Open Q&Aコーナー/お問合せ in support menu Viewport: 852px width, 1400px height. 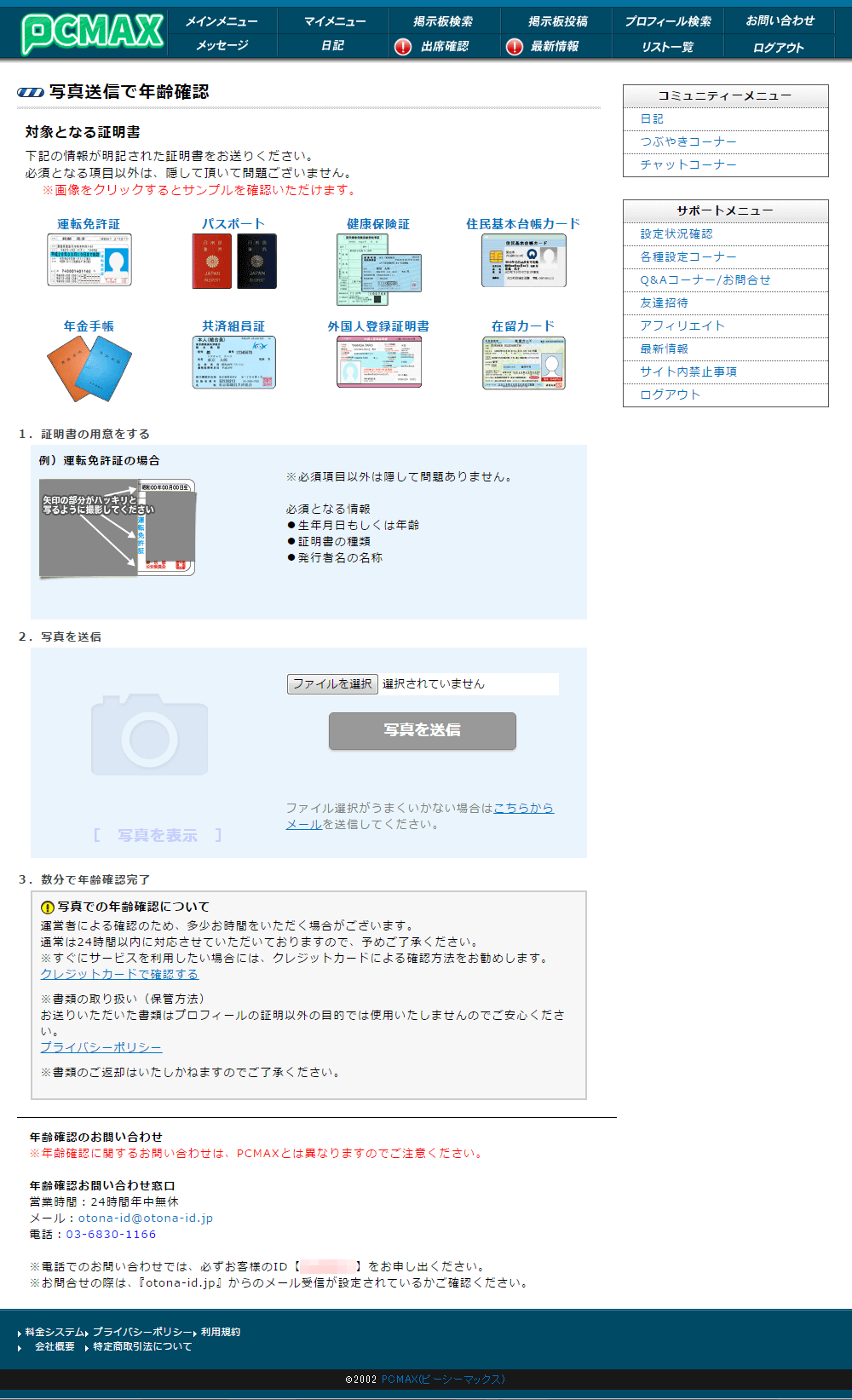pyautogui.click(x=705, y=279)
